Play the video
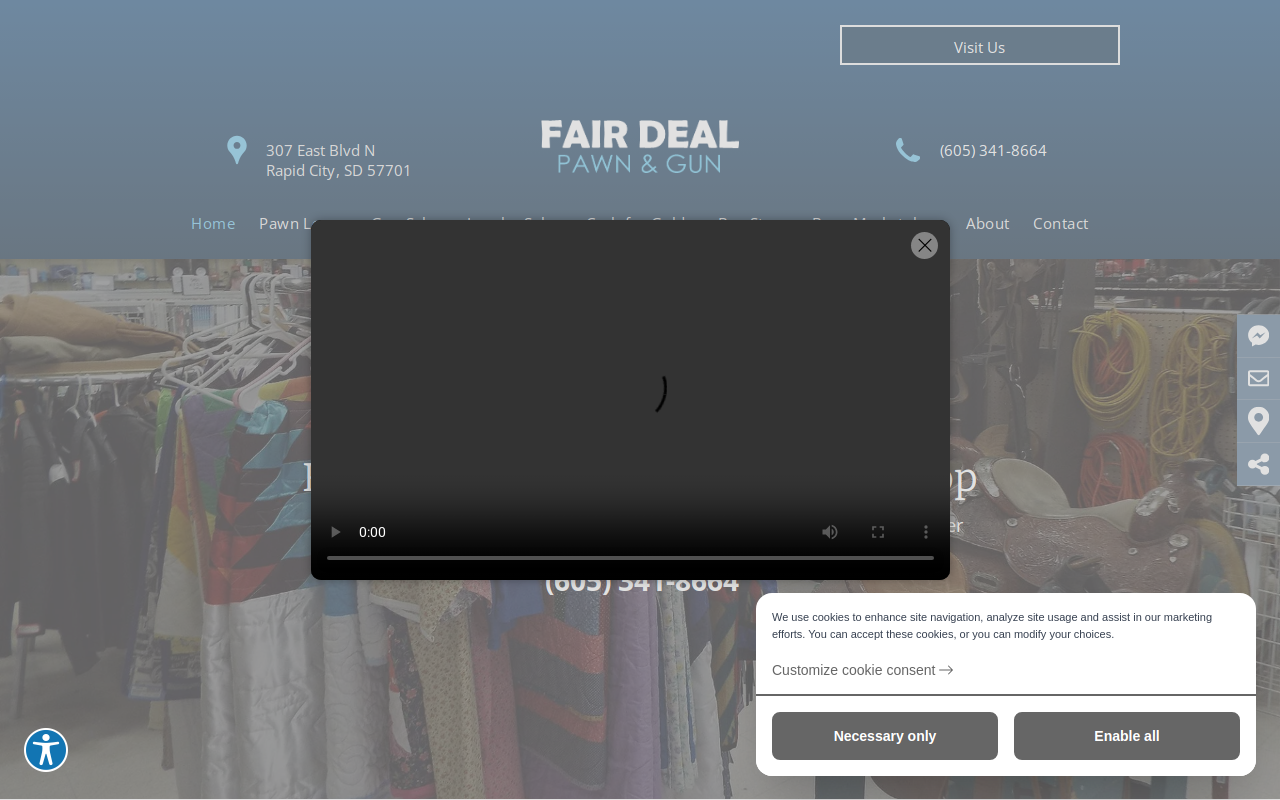 click(336, 532)
